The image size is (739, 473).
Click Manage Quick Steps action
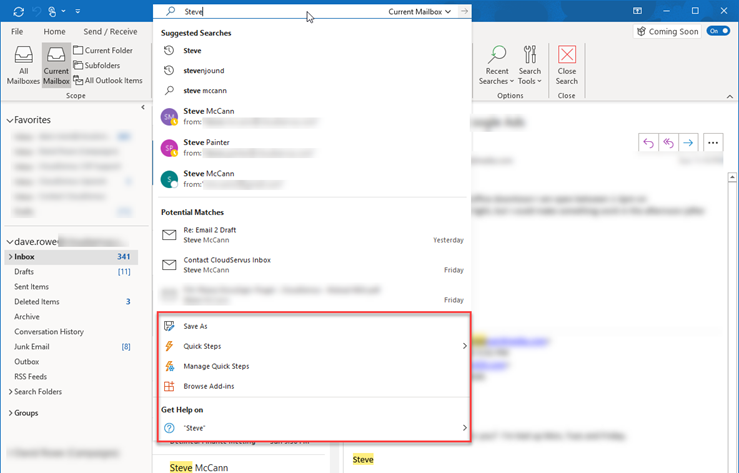(x=314, y=366)
